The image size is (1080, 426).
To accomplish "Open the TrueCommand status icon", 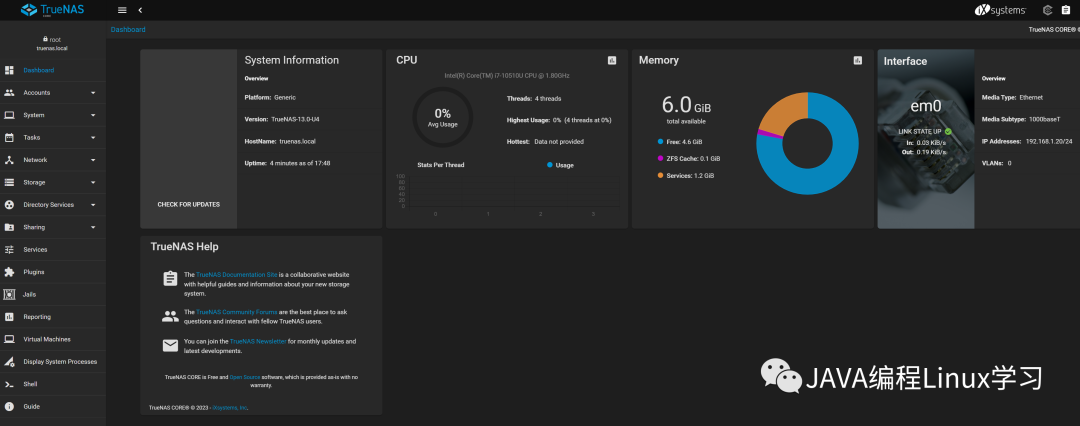I will [1048, 10].
